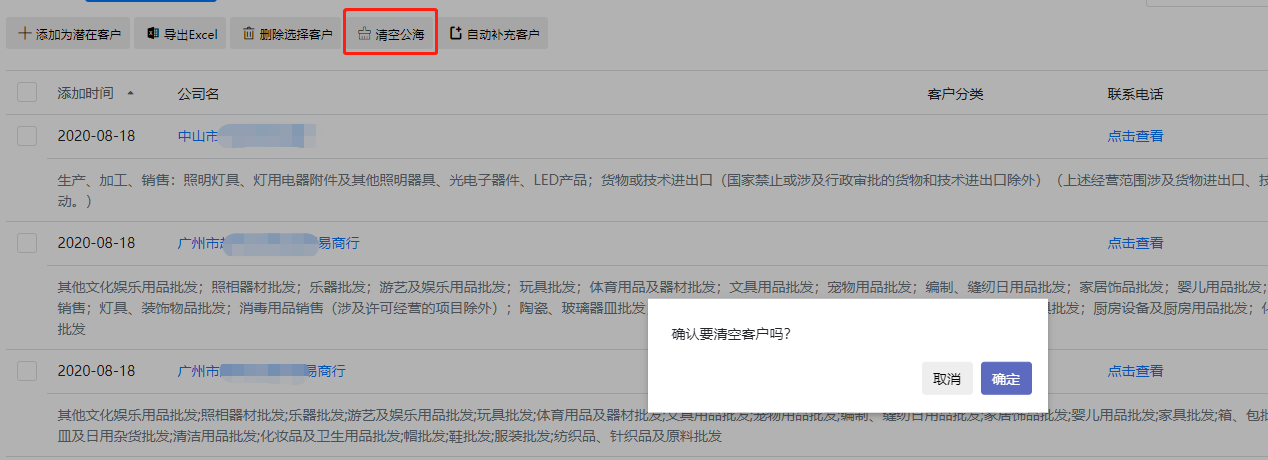Click the plus icon on 添加为潜在客户

[24, 34]
